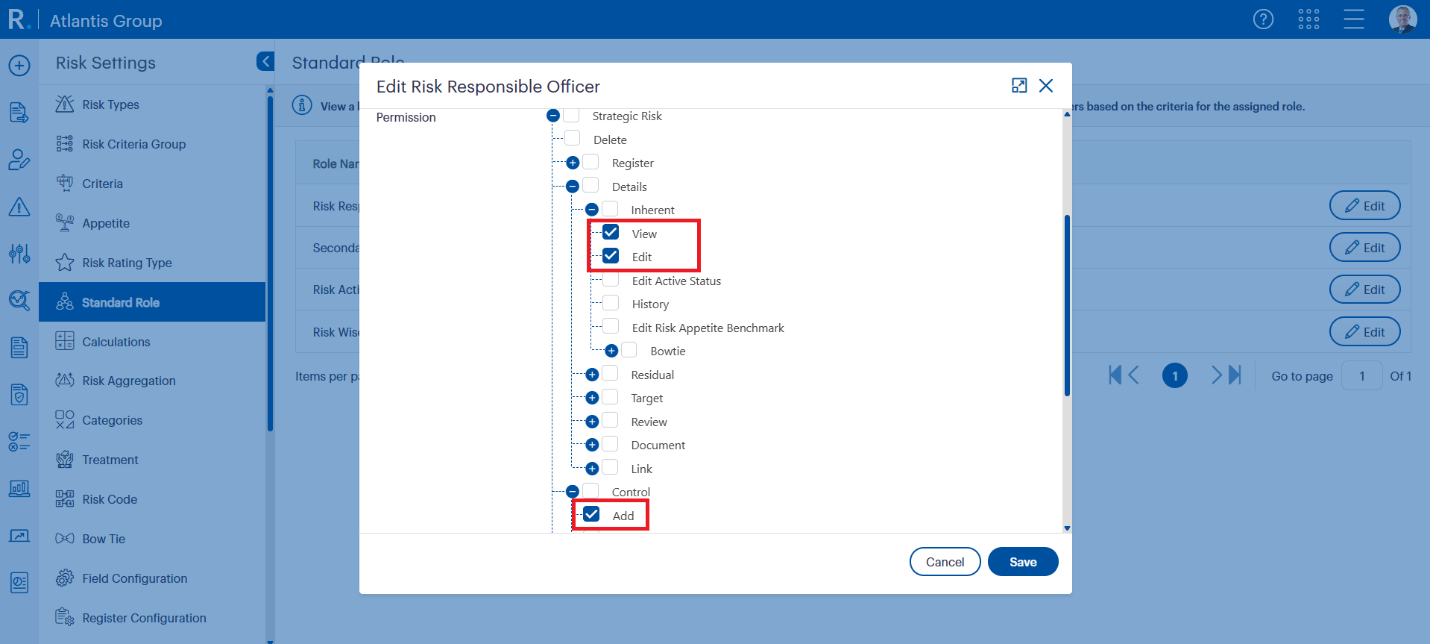Open the Criteria settings page
The image size is (1430, 644).
click(x=152, y=184)
